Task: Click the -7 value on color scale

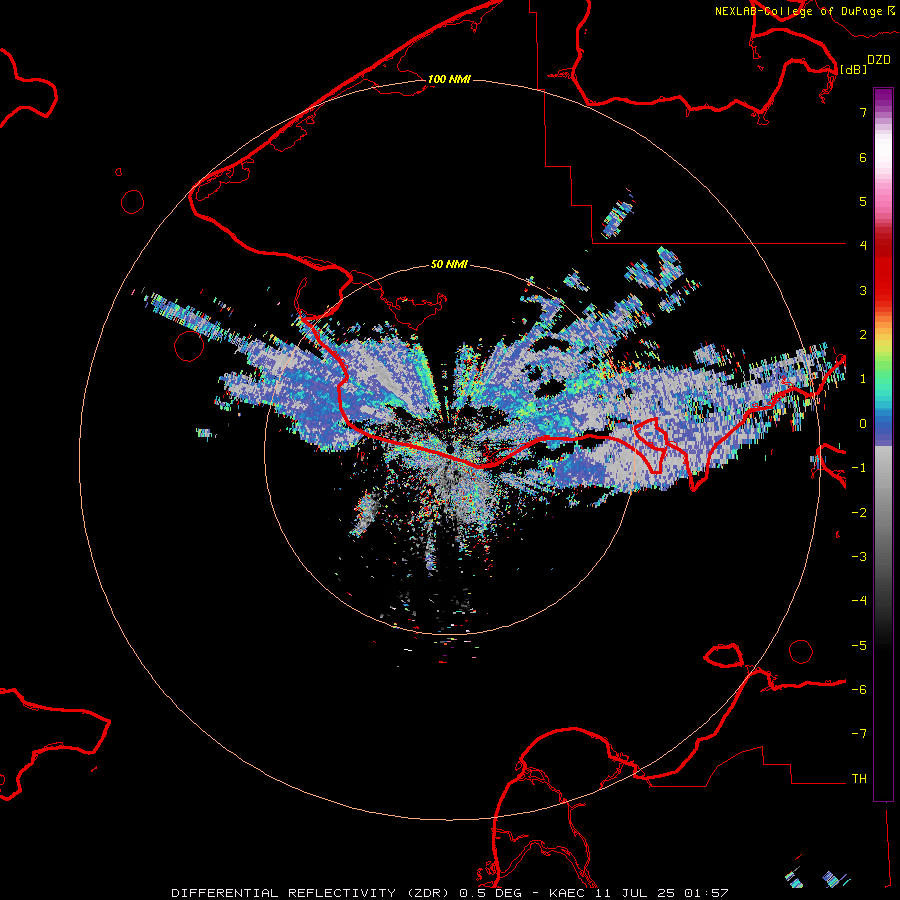Action: [x=859, y=734]
